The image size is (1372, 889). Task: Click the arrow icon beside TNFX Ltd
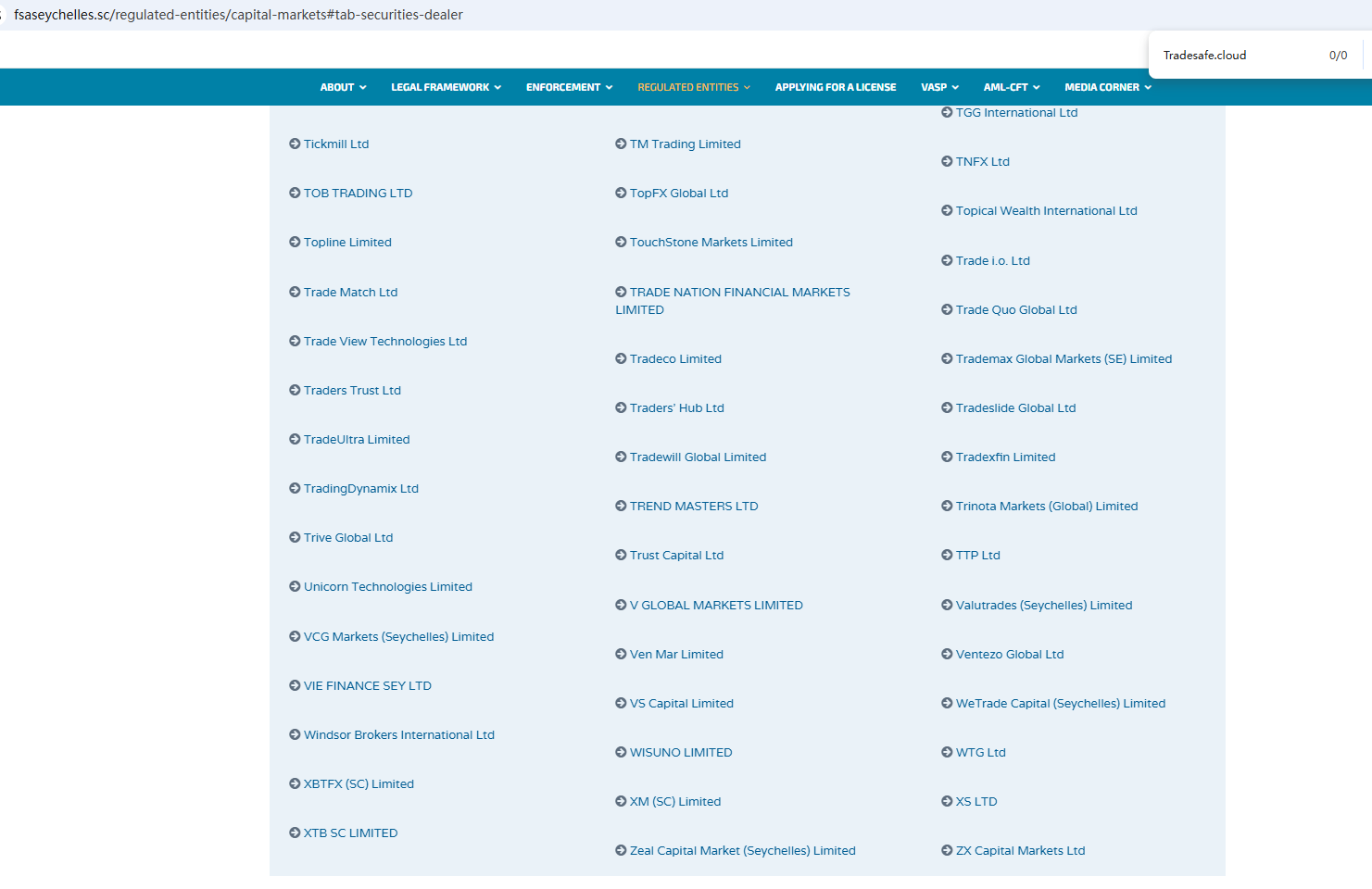click(x=947, y=161)
